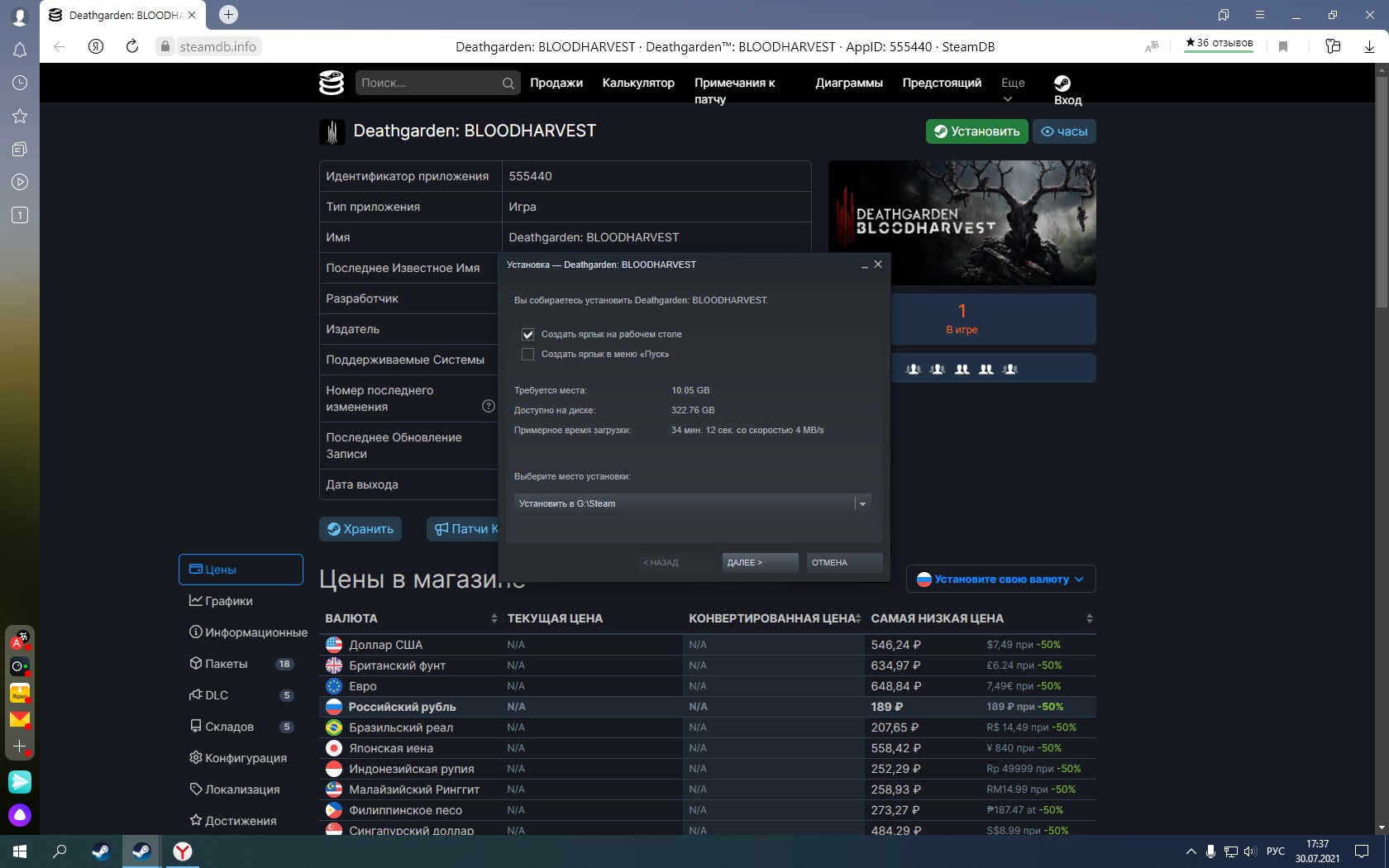Viewport: 1389px width, 868px height.
Task: Expand the Еще menu in SteamDB header
Action: (1013, 91)
